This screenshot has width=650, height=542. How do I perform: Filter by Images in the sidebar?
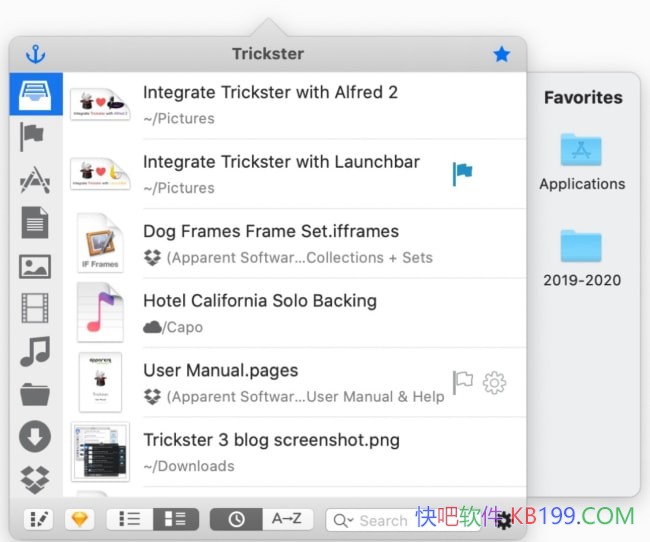[35, 266]
